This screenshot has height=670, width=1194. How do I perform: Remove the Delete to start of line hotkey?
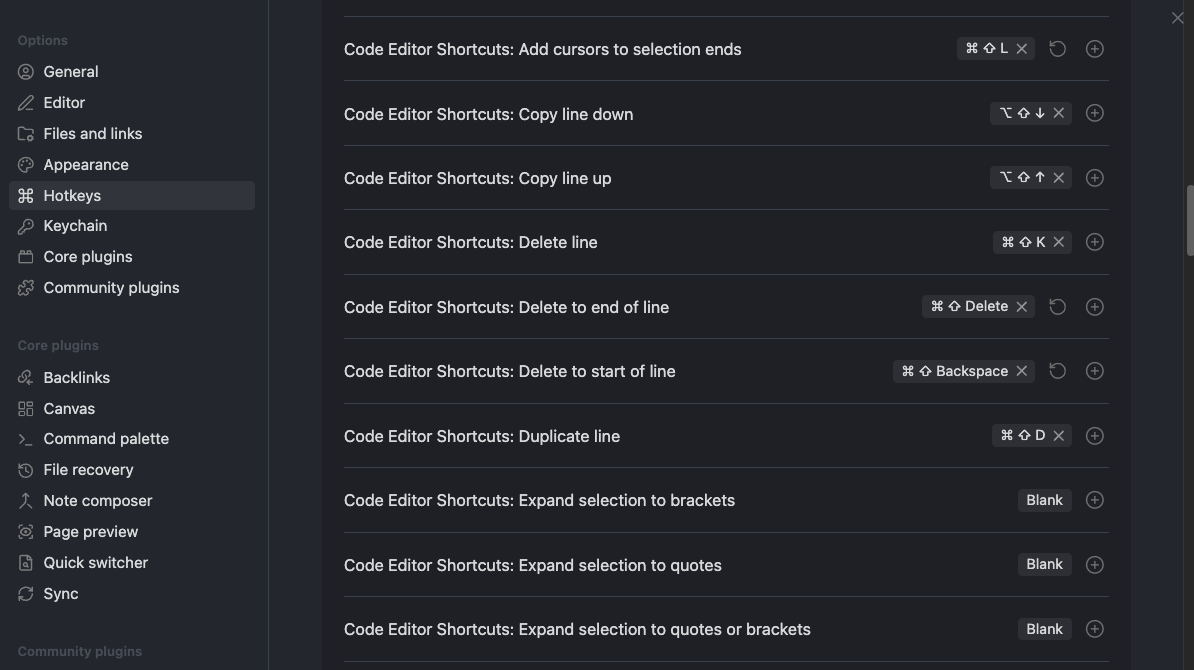(1022, 371)
